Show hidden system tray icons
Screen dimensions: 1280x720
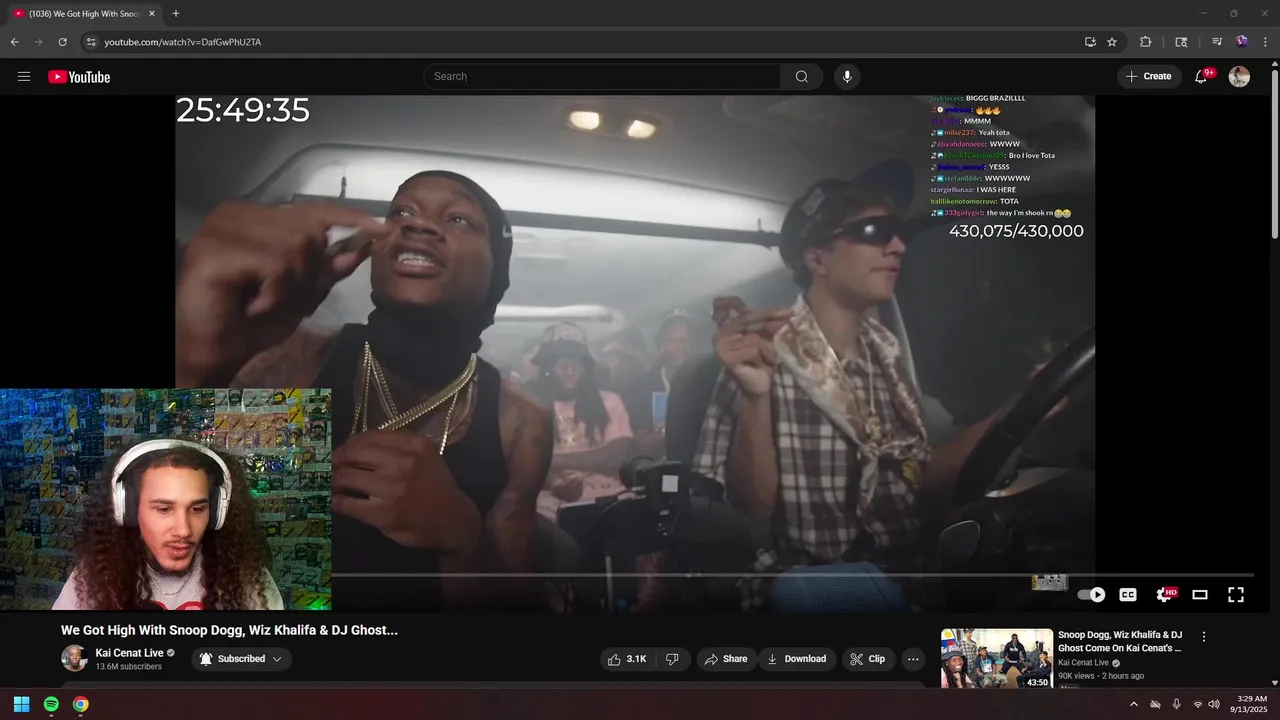pyautogui.click(x=1133, y=704)
